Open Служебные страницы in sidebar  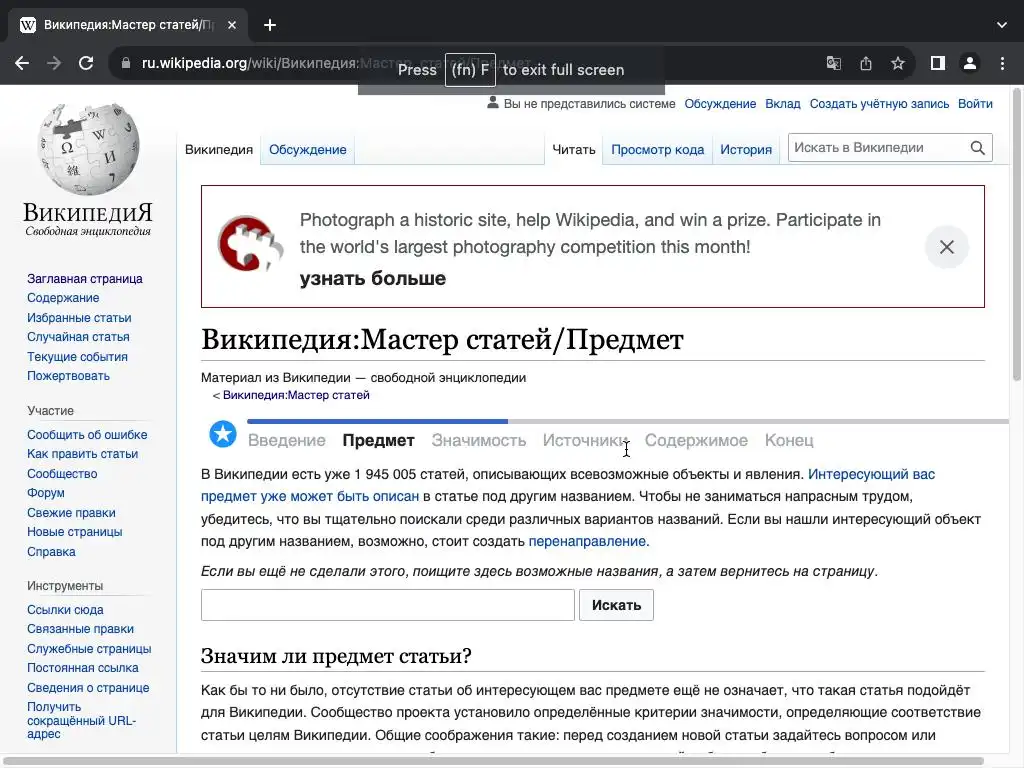pyautogui.click(x=89, y=649)
